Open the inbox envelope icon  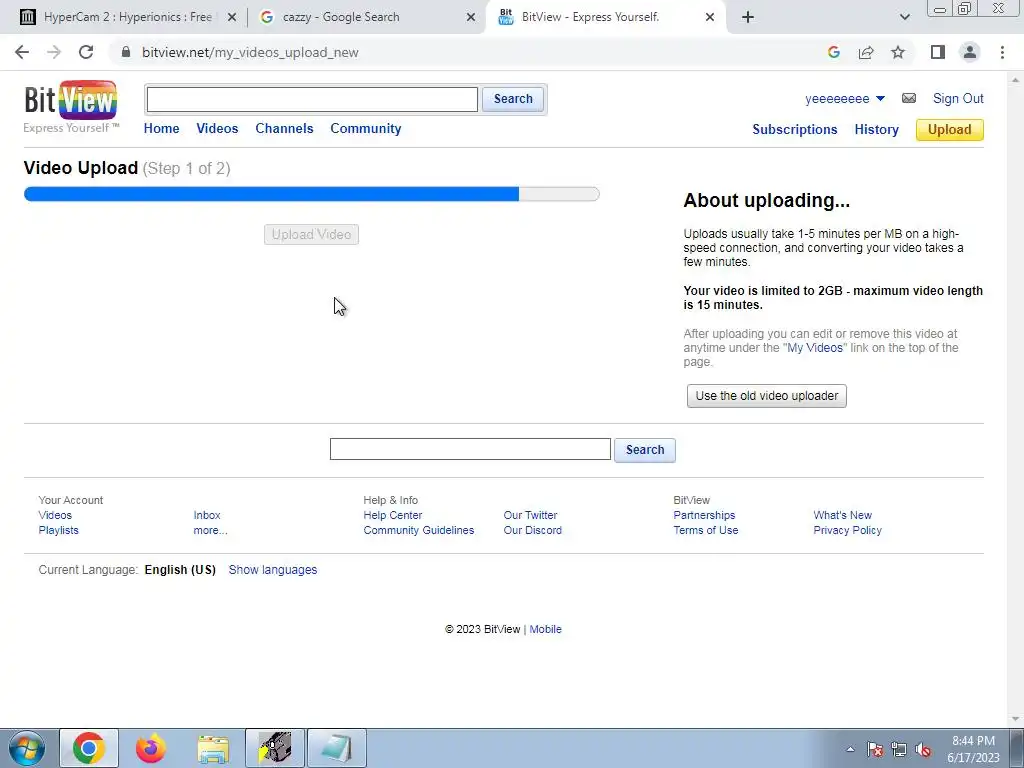tap(908, 99)
